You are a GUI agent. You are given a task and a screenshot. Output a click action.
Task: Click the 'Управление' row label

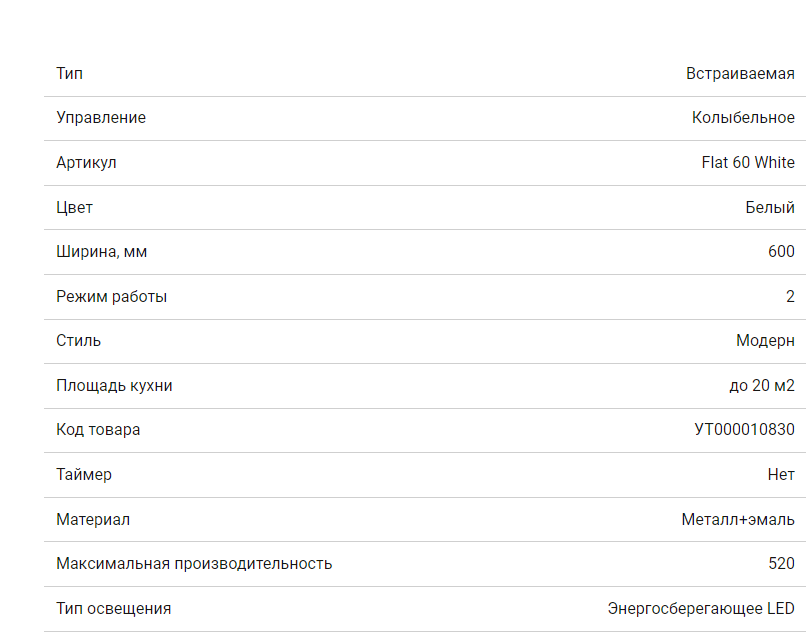click(101, 118)
